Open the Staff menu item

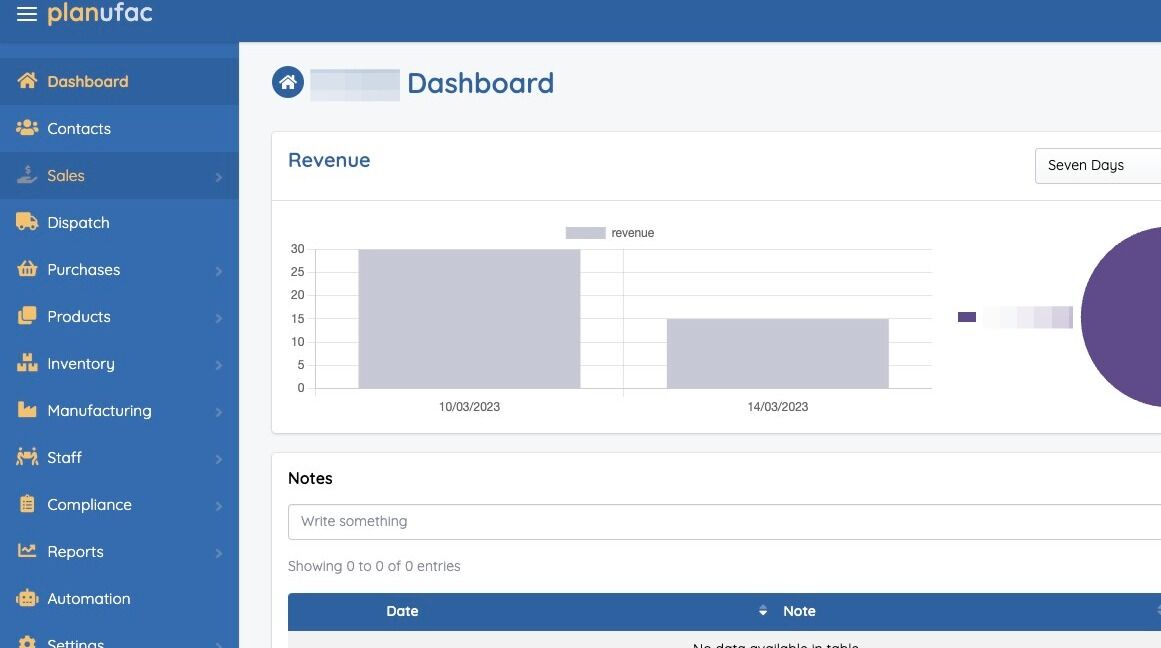pyautogui.click(x=119, y=457)
